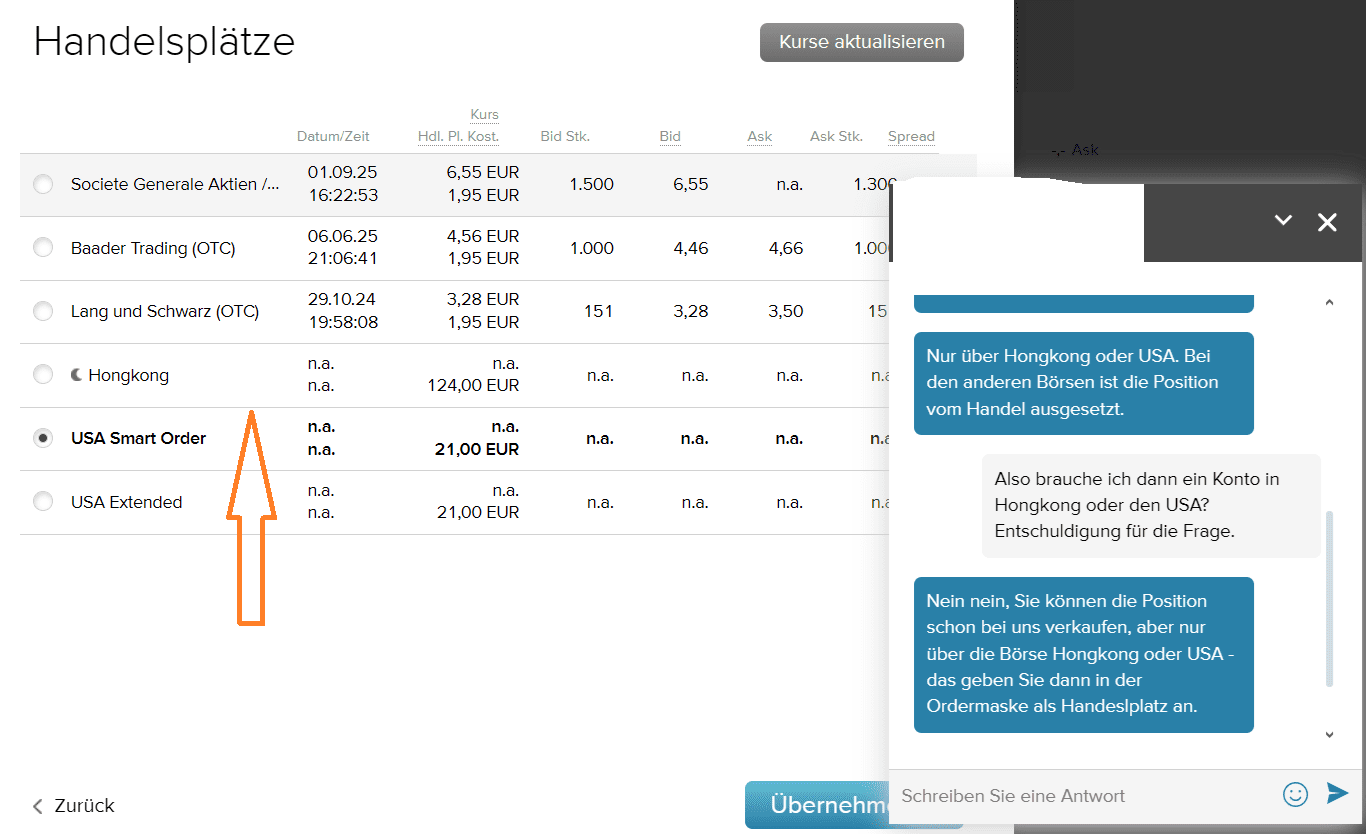Viewport: 1366px width, 834px height.
Task: Click the 1.500 bid quantity
Action: click(592, 184)
